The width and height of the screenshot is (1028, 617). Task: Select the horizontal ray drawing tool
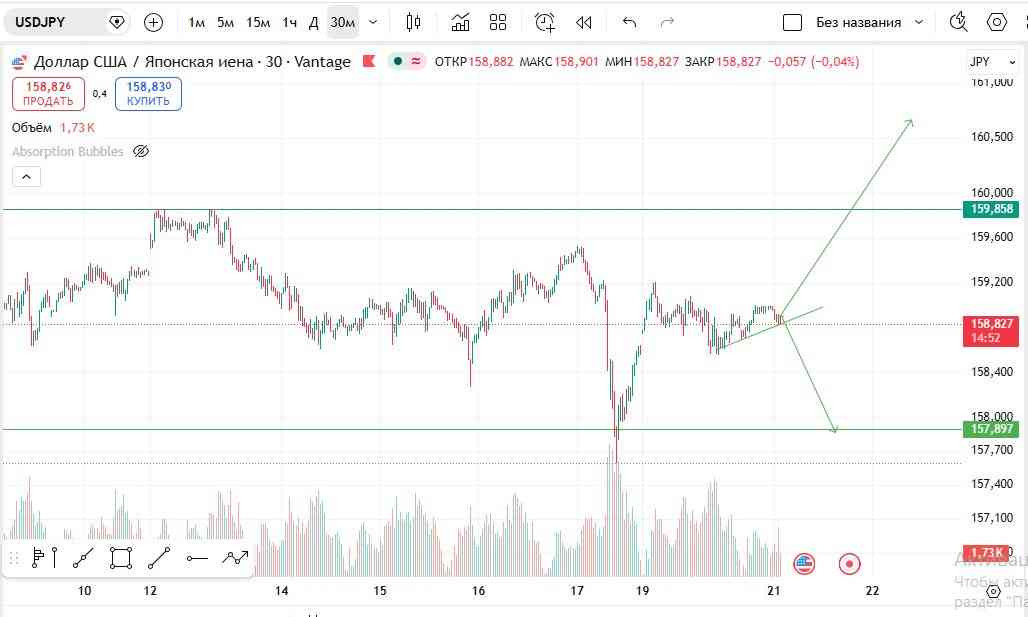click(197, 559)
